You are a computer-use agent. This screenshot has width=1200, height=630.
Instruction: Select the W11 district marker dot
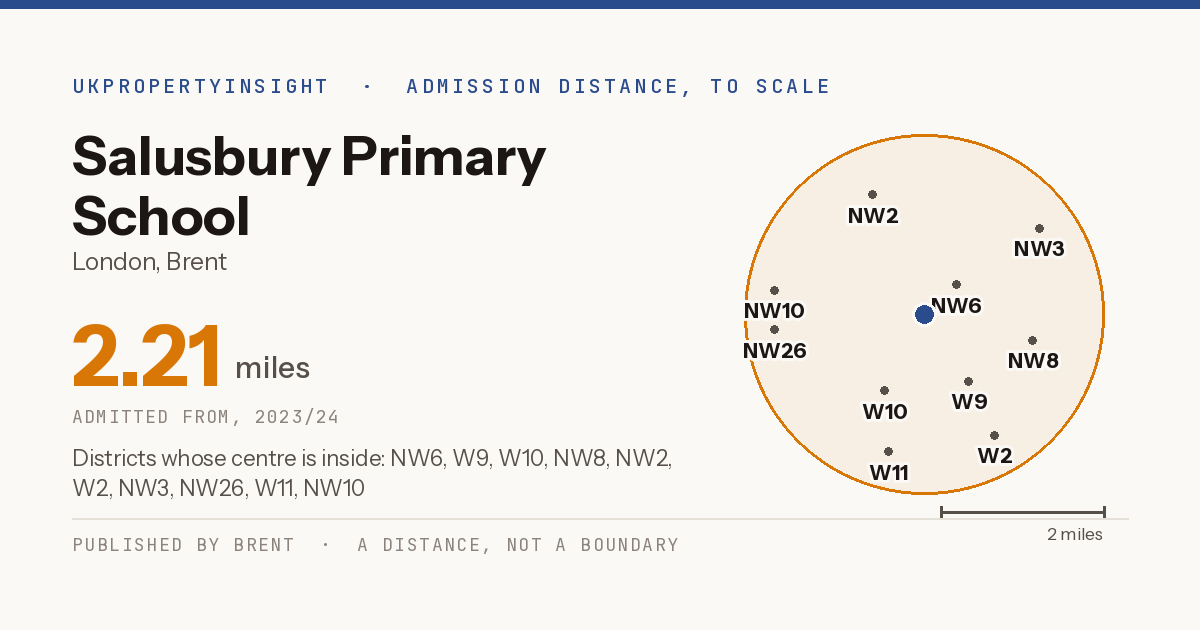click(888, 451)
